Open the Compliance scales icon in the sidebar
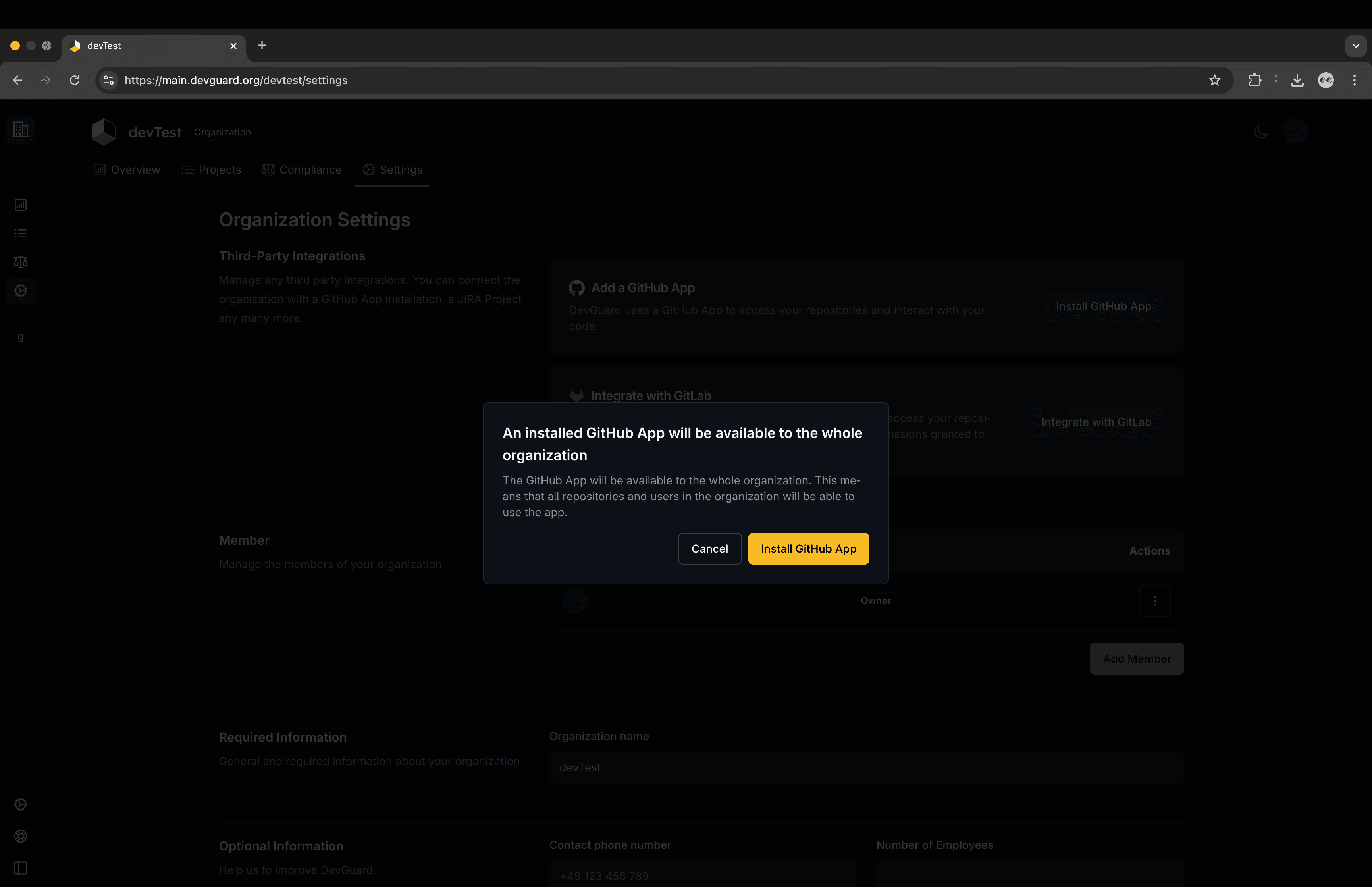Viewport: 1372px width, 887px height. click(x=21, y=262)
